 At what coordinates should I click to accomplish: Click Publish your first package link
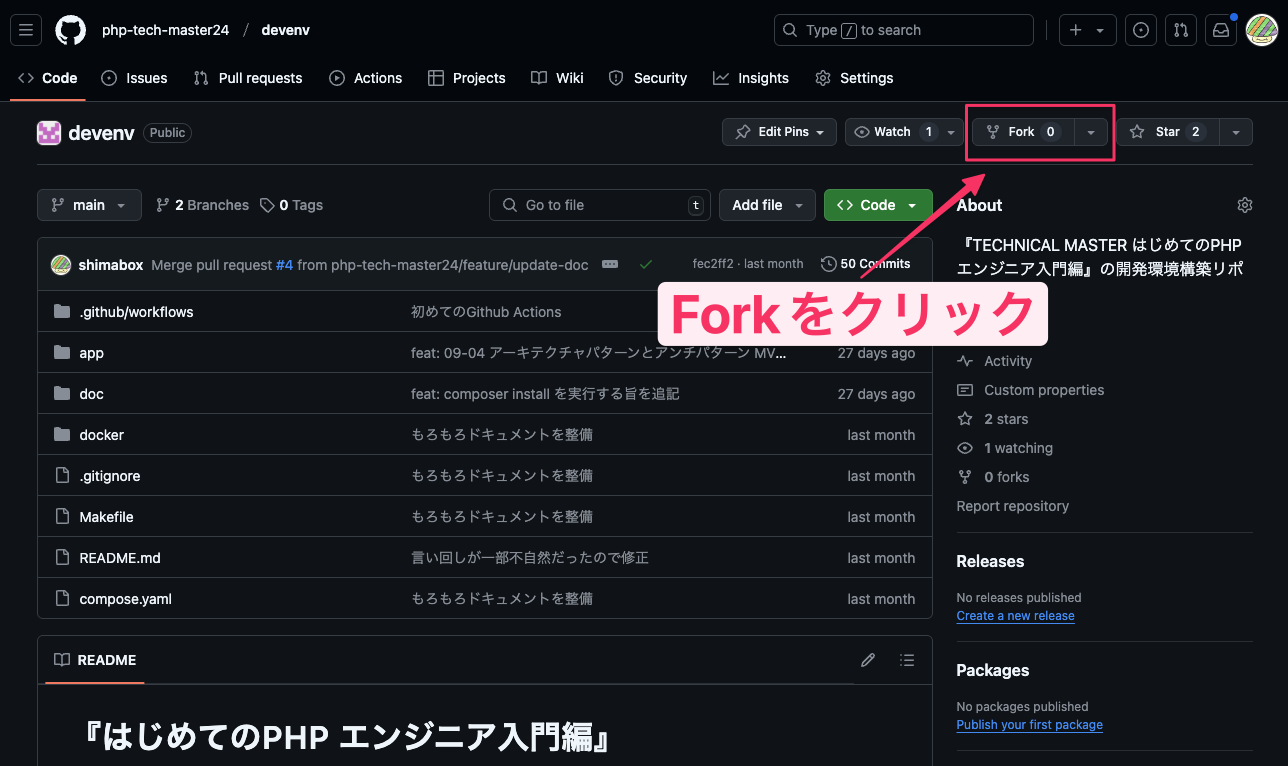[x=1029, y=725]
